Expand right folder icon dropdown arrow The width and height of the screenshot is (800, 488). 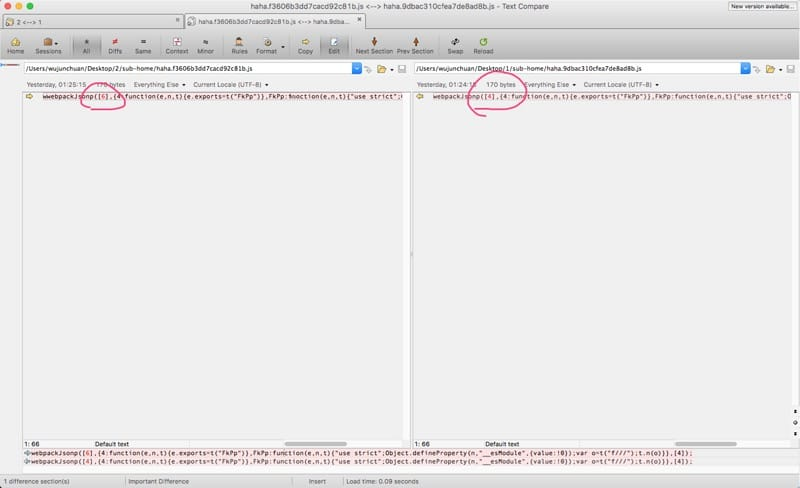tap(781, 70)
